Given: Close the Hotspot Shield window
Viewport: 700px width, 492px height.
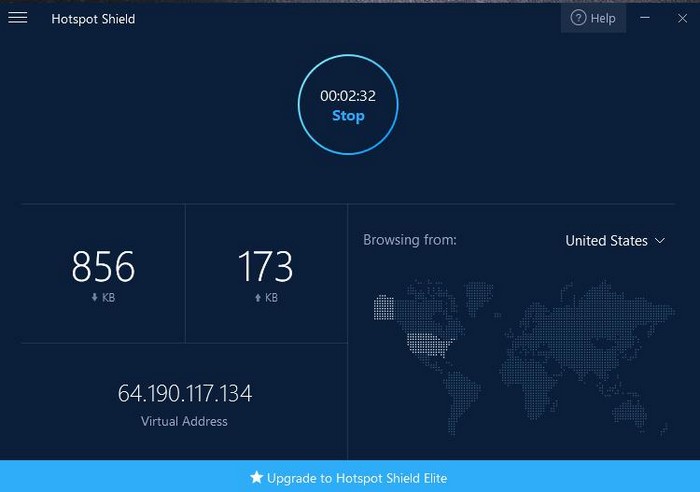Looking at the screenshot, I should [x=682, y=18].
